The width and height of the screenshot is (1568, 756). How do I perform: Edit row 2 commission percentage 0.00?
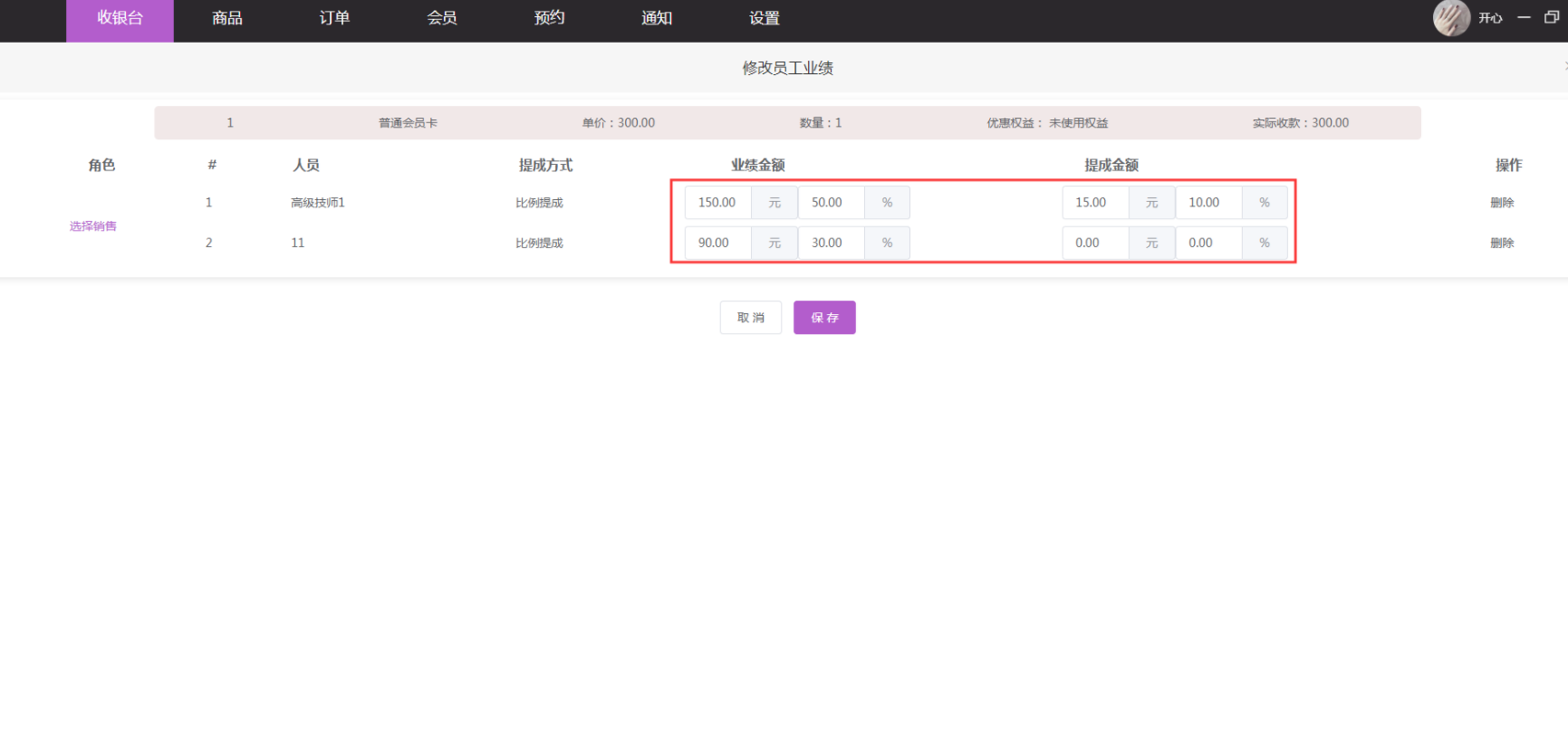click(x=1209, y=243)
